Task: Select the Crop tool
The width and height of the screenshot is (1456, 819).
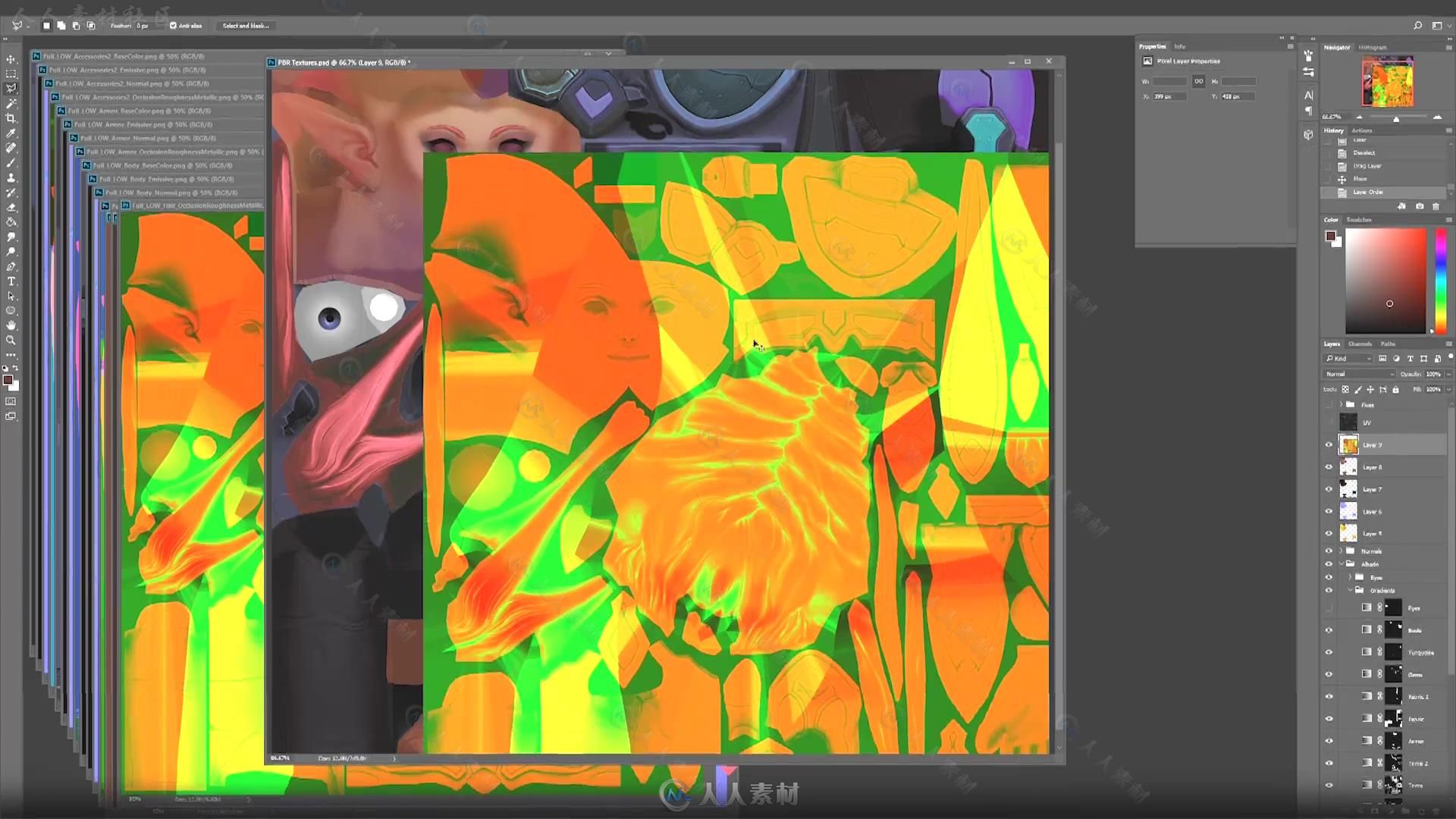Action: (11, 118)
